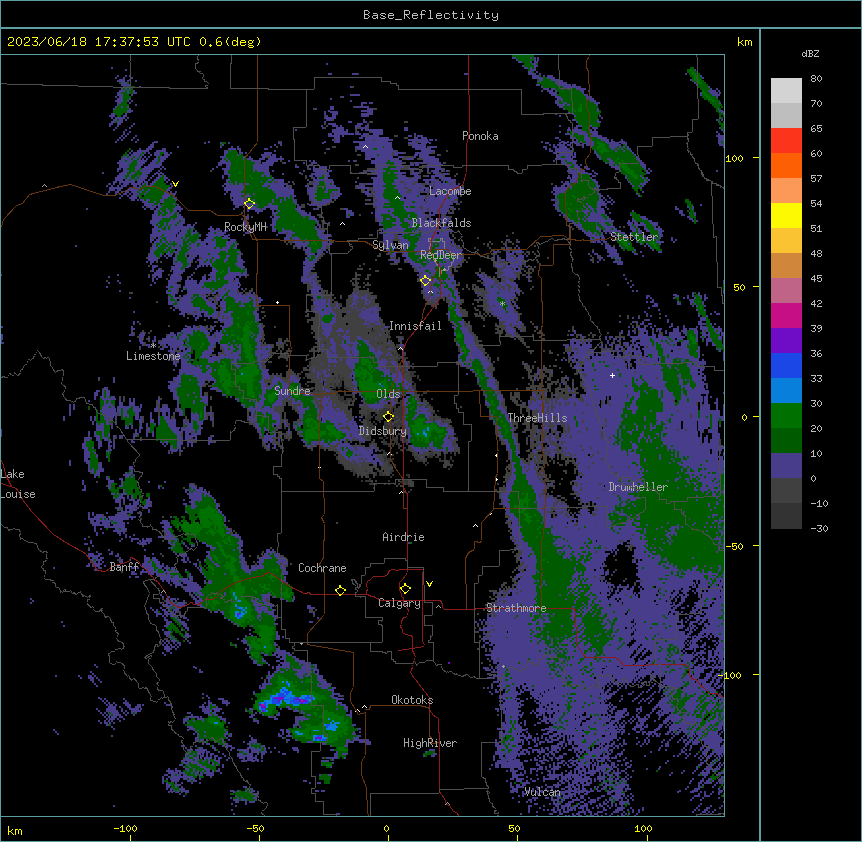
Task: Click the 100 tick on the horizontal axis
Action: click(x=643, y=828)
